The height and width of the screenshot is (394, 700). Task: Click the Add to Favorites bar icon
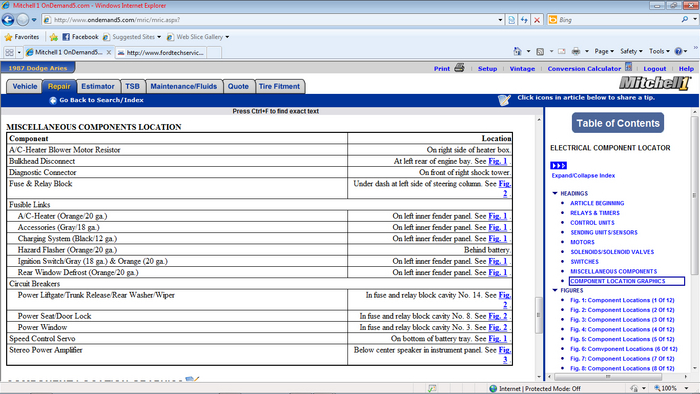[x=54, y=37]
